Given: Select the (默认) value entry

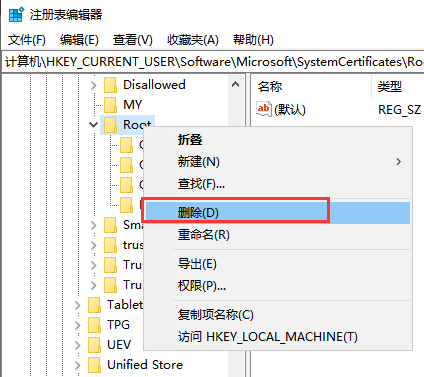Looking at the screenshot, I should (x=290, y=110).
